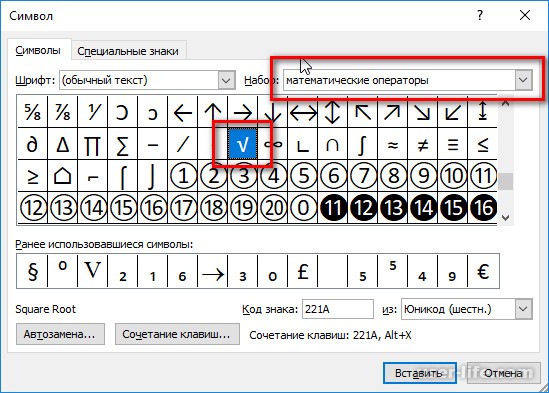Select the partial differential ∂ symbol
The width and height of the screenshot is (549, 393).
[x=32, y=144]
